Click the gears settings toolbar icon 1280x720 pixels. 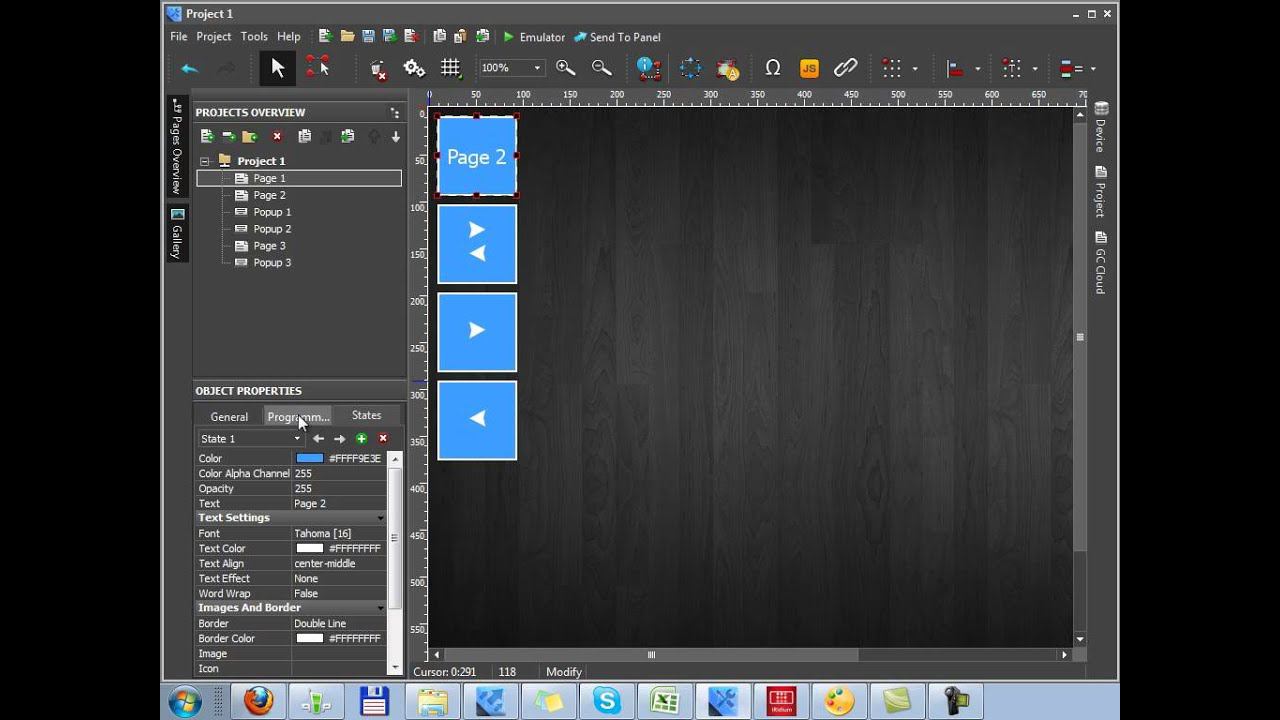tap(413, 68)
